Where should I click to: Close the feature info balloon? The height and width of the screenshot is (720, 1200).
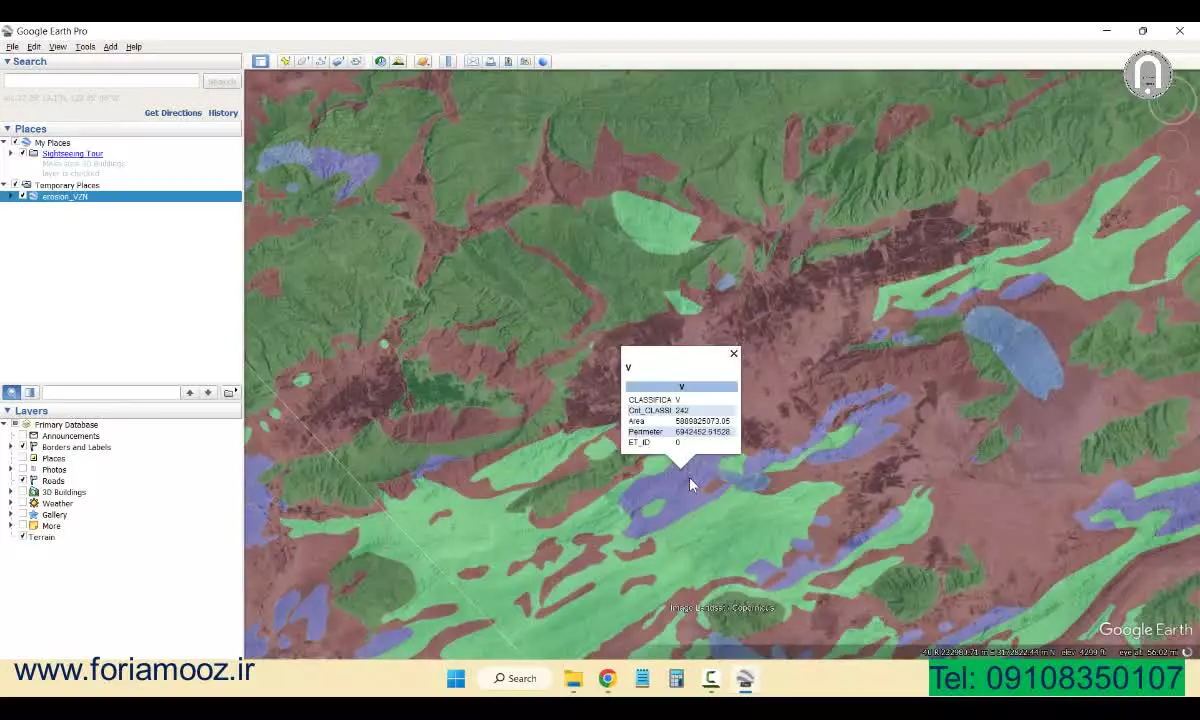[x=733, y=354]
